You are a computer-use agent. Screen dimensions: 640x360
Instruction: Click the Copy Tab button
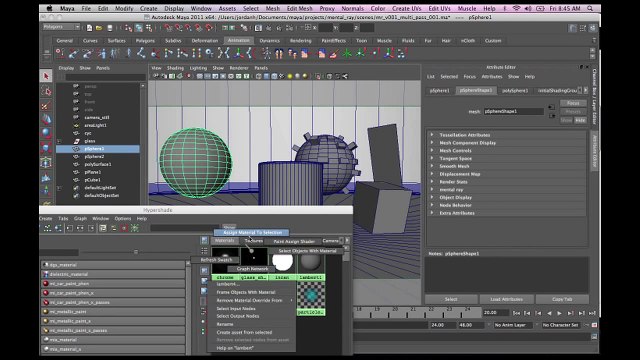pyautogui.click(x=562, y=299)
